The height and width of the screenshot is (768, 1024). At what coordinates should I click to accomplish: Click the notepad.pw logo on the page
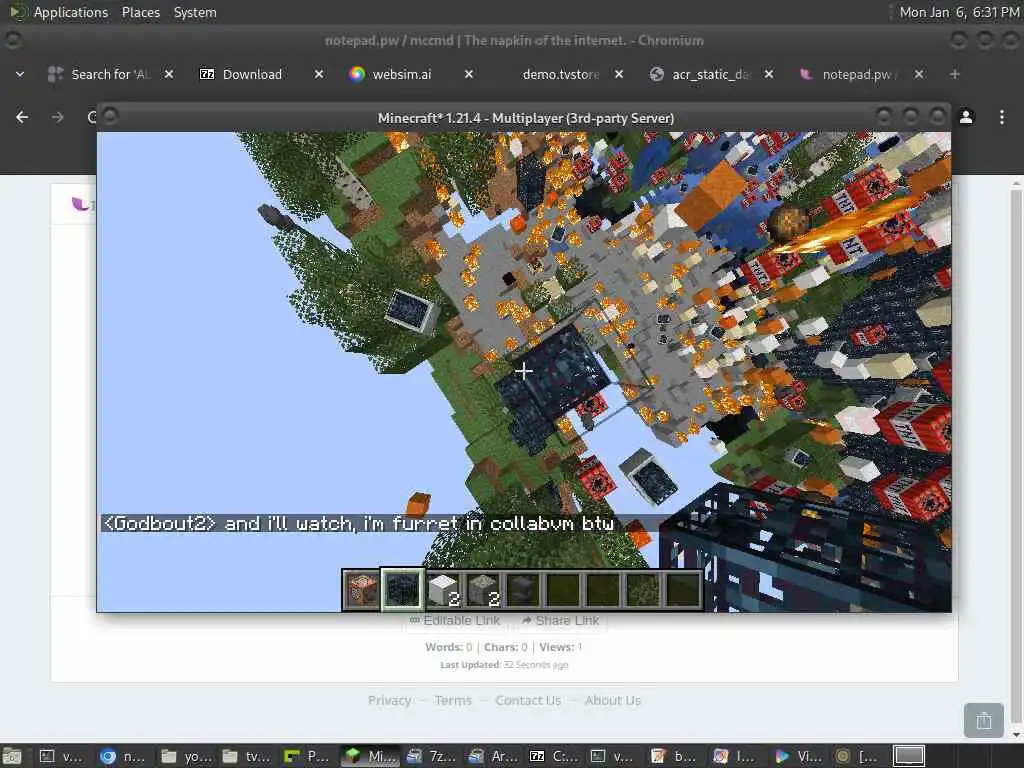(x=82, y=204)
